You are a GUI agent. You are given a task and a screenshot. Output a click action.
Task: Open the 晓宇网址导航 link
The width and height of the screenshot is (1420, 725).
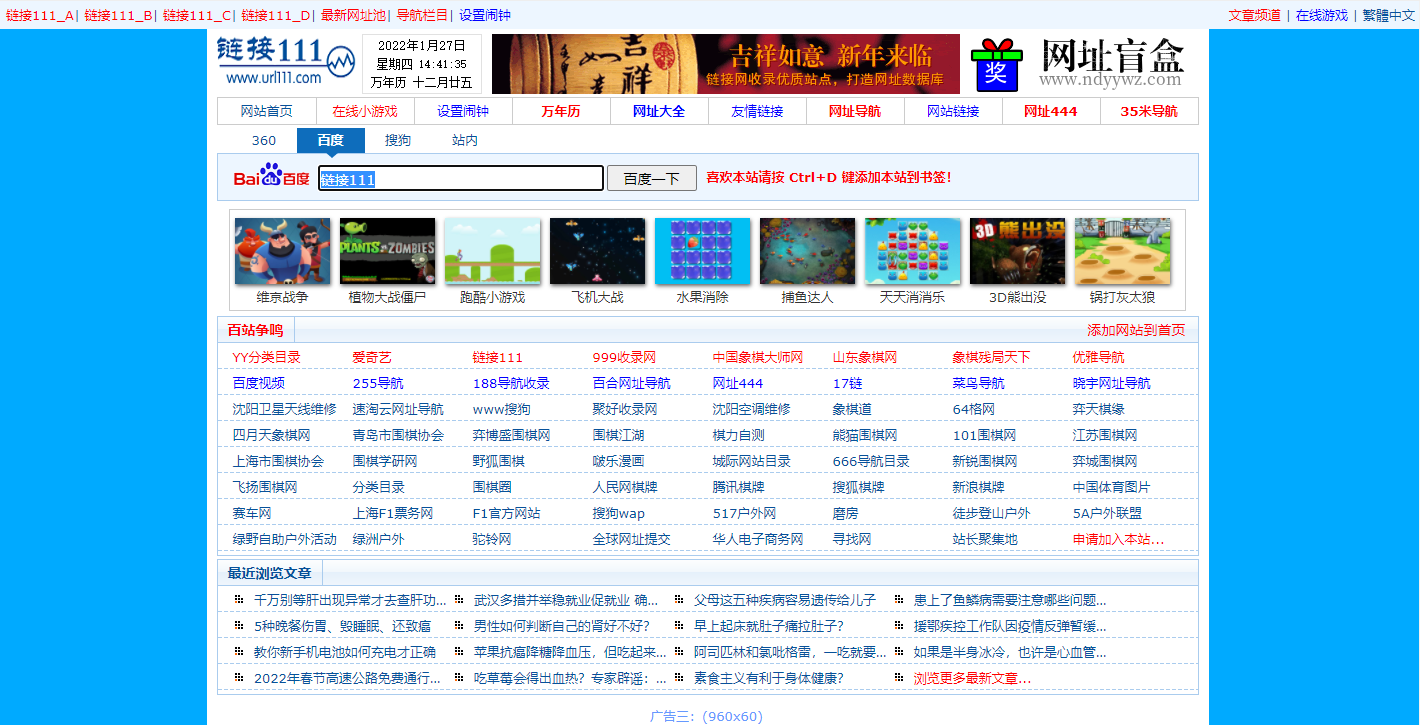[1112, 383]
